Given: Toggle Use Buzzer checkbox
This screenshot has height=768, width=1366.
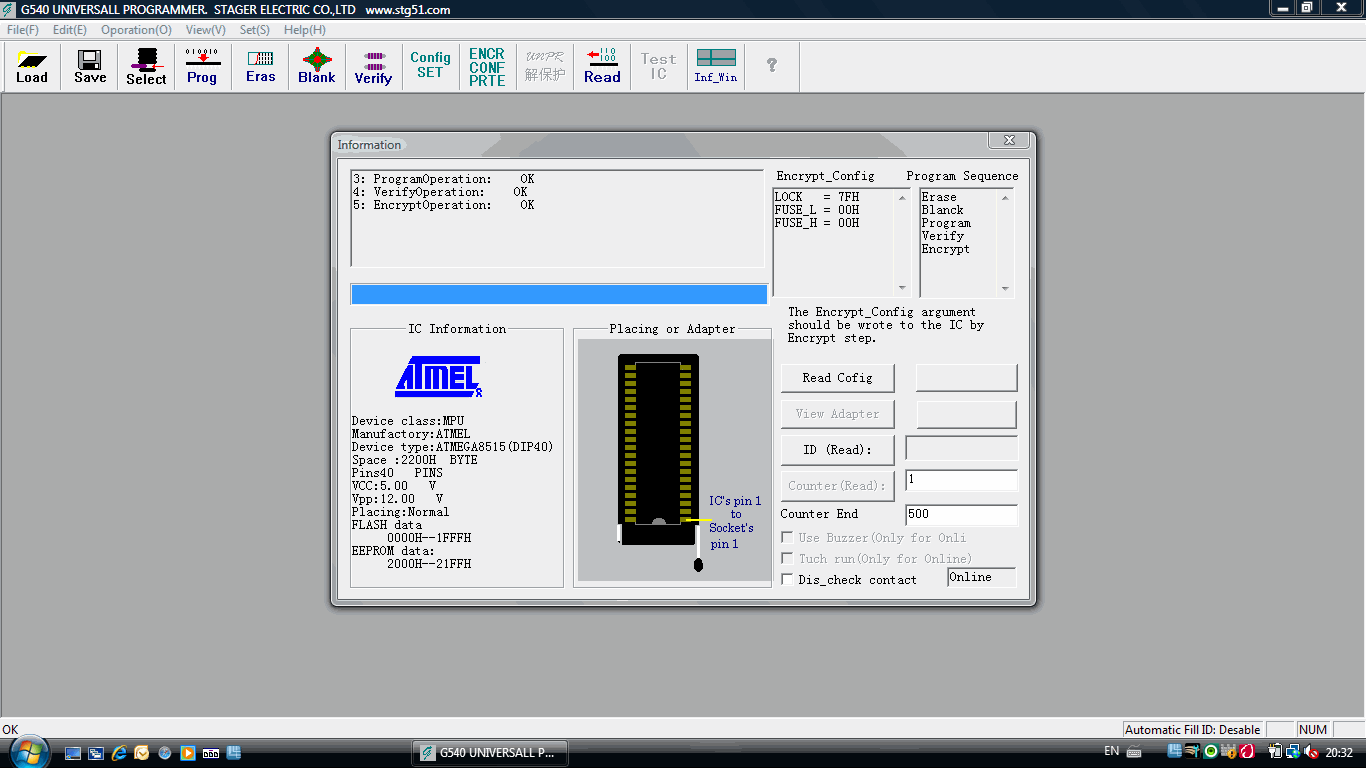Looking at the screenshot, I should 787,538.
